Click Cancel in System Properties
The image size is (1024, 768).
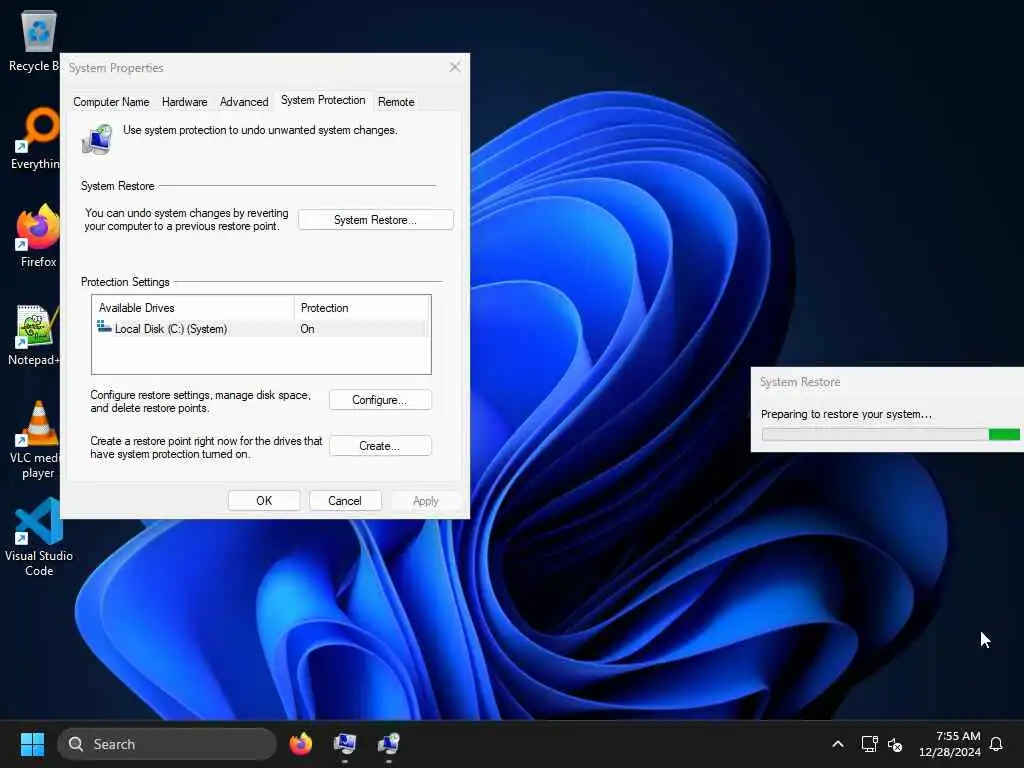345,501
